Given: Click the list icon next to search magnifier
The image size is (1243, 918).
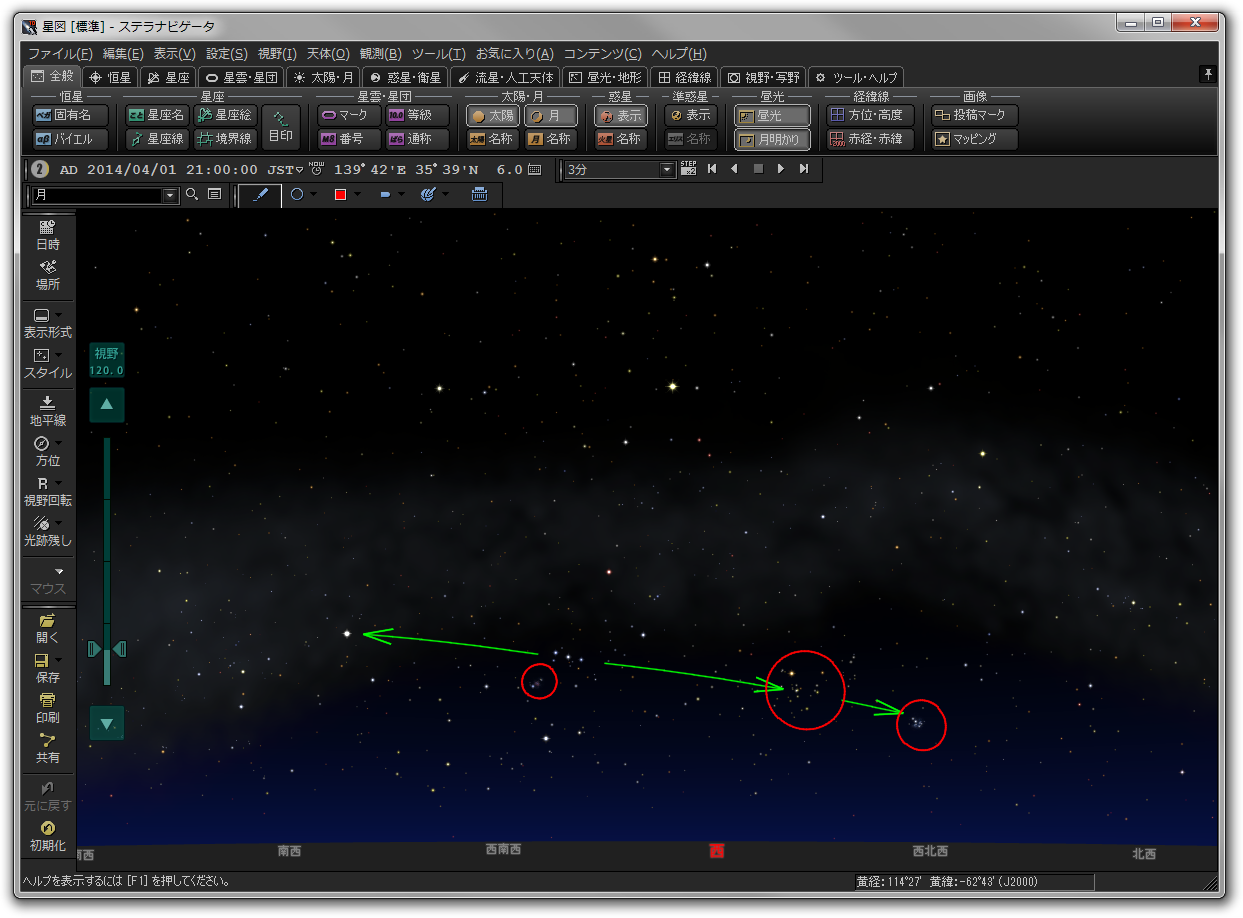Looking at the screenshot, I should (214, 195).
